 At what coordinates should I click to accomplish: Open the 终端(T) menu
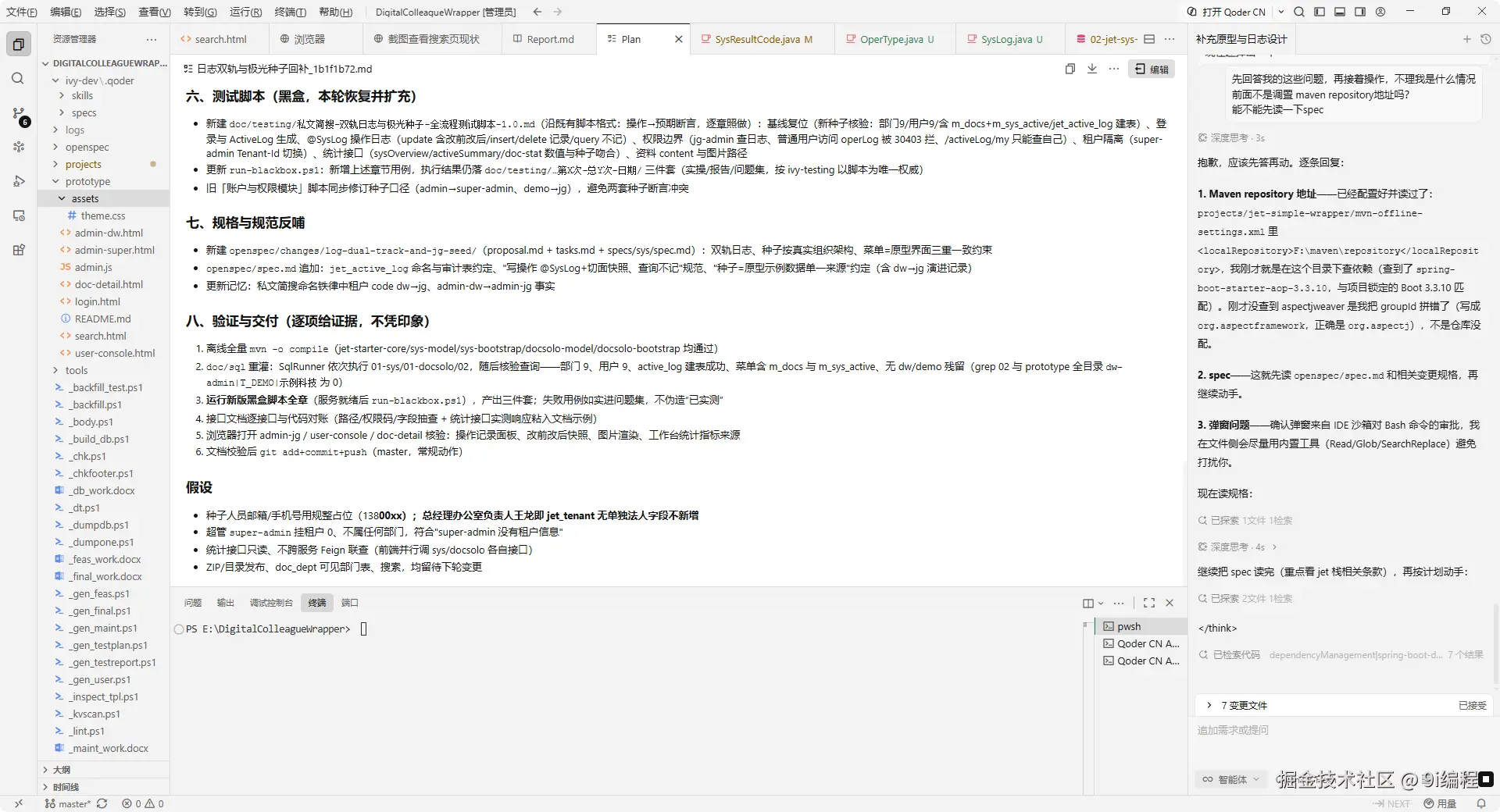coord(290,12)
